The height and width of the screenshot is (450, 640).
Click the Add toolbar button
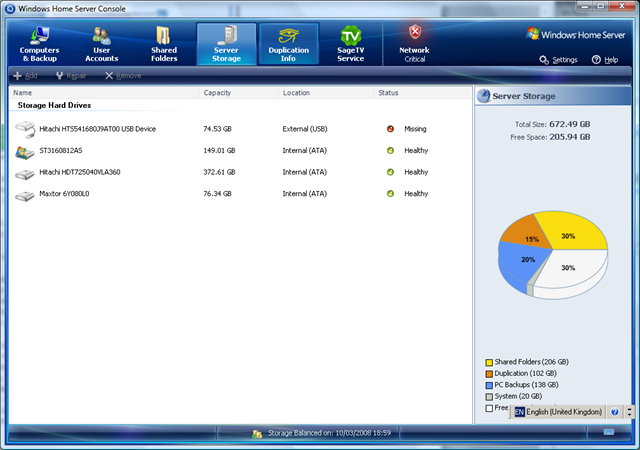click(x=26, y=76)
